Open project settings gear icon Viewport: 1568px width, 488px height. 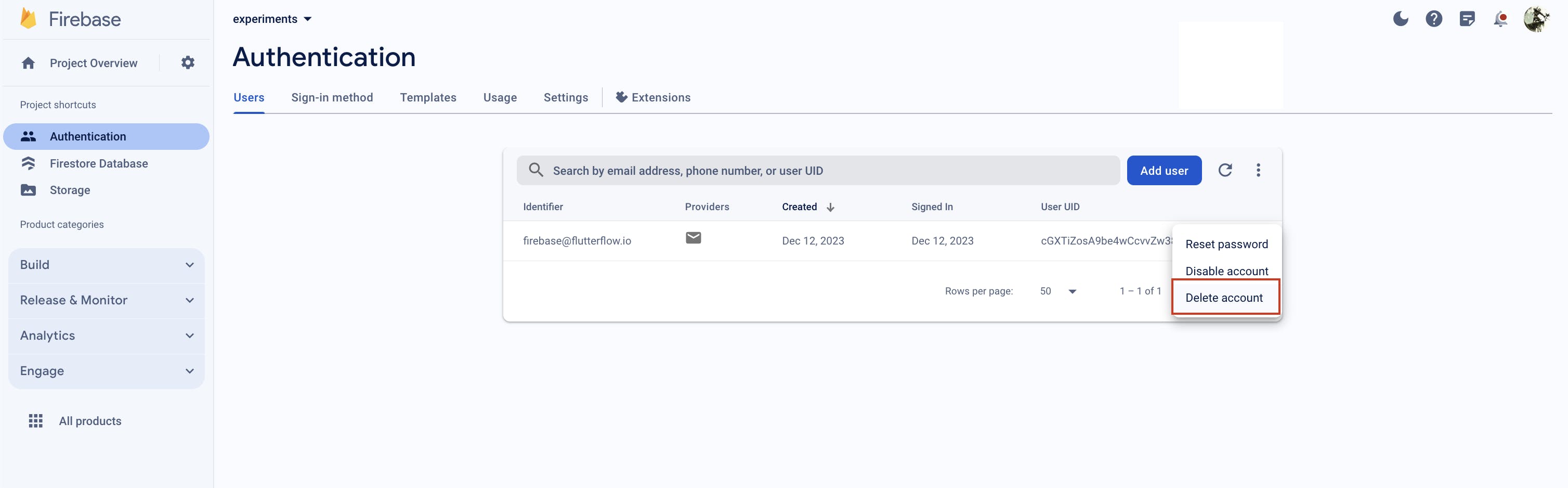tap(188, 63)
